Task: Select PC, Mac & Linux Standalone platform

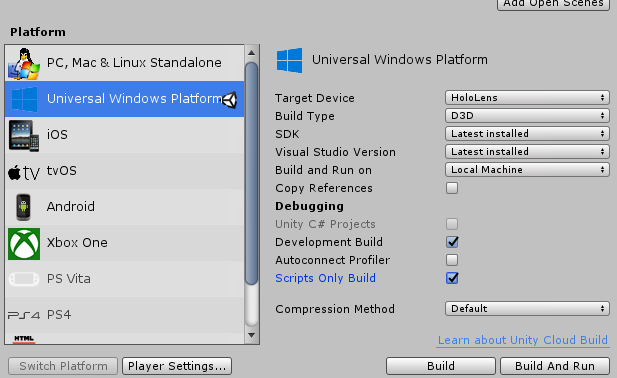Action: click(124, 63)
